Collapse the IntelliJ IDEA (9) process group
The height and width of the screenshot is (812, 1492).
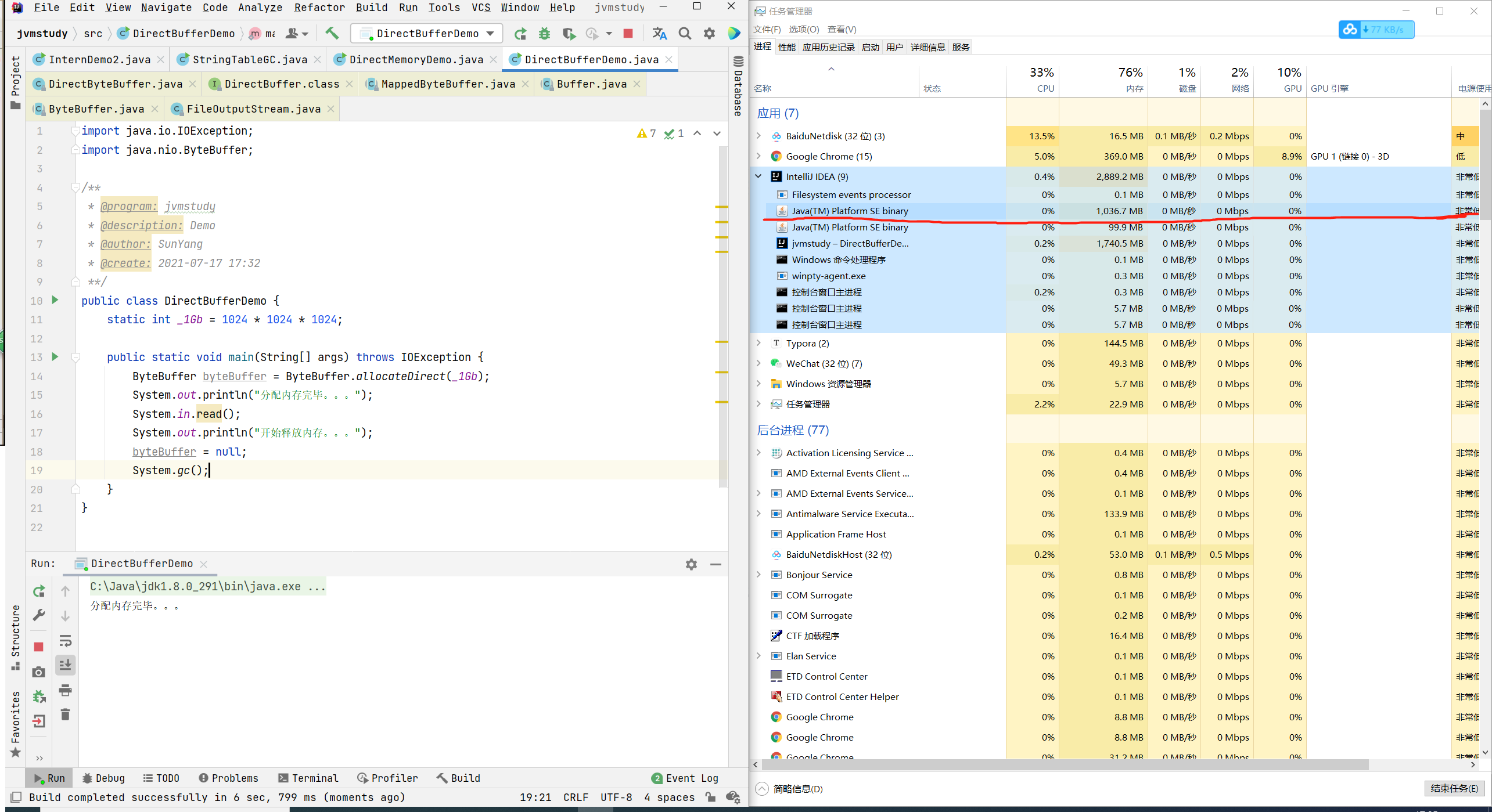[x=758, y=176]
